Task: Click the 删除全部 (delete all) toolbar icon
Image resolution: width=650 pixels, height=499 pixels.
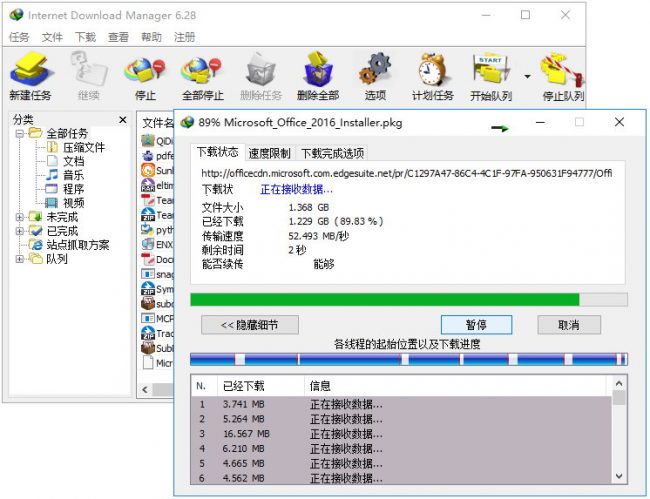Action: tap(318, 74)
